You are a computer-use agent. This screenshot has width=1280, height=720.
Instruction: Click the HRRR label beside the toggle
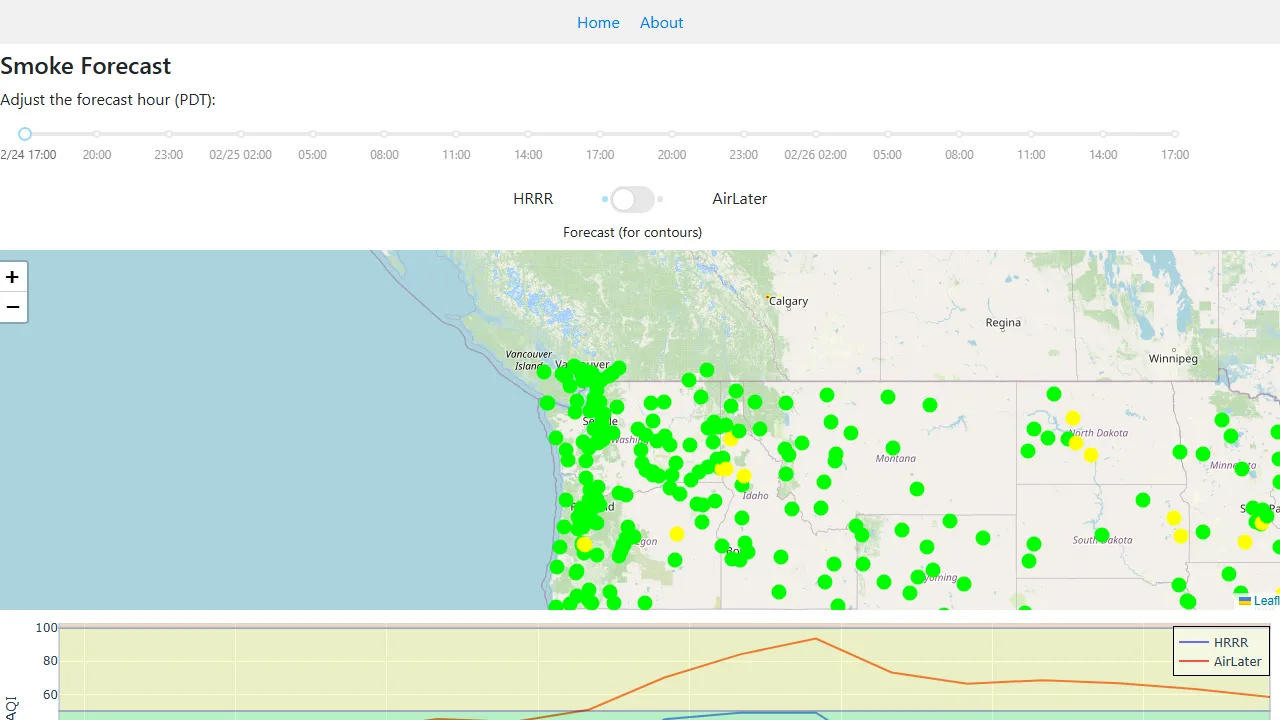[533, 199]
